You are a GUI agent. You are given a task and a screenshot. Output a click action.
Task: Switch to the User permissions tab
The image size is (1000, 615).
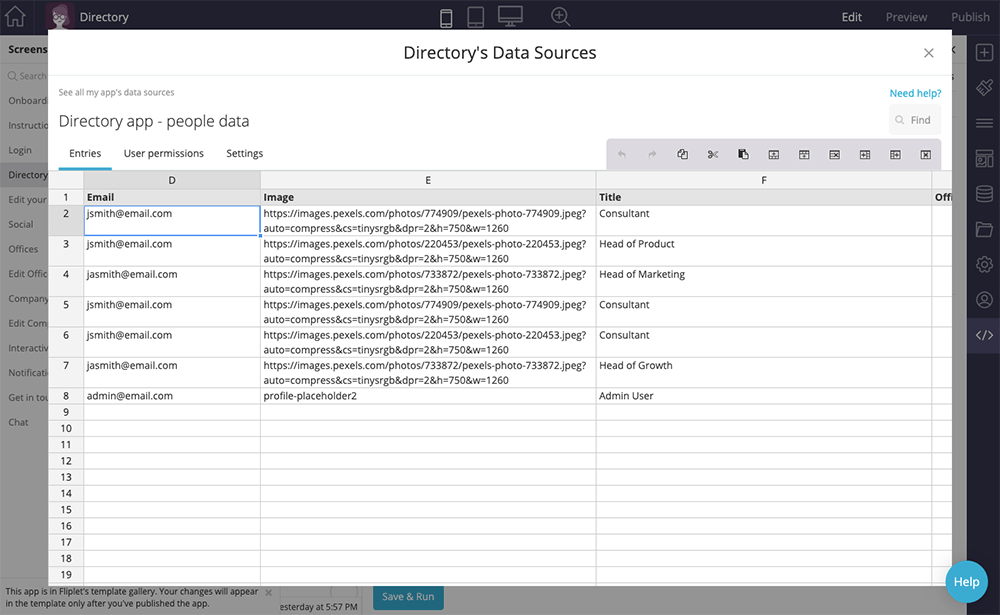(163, 154)
